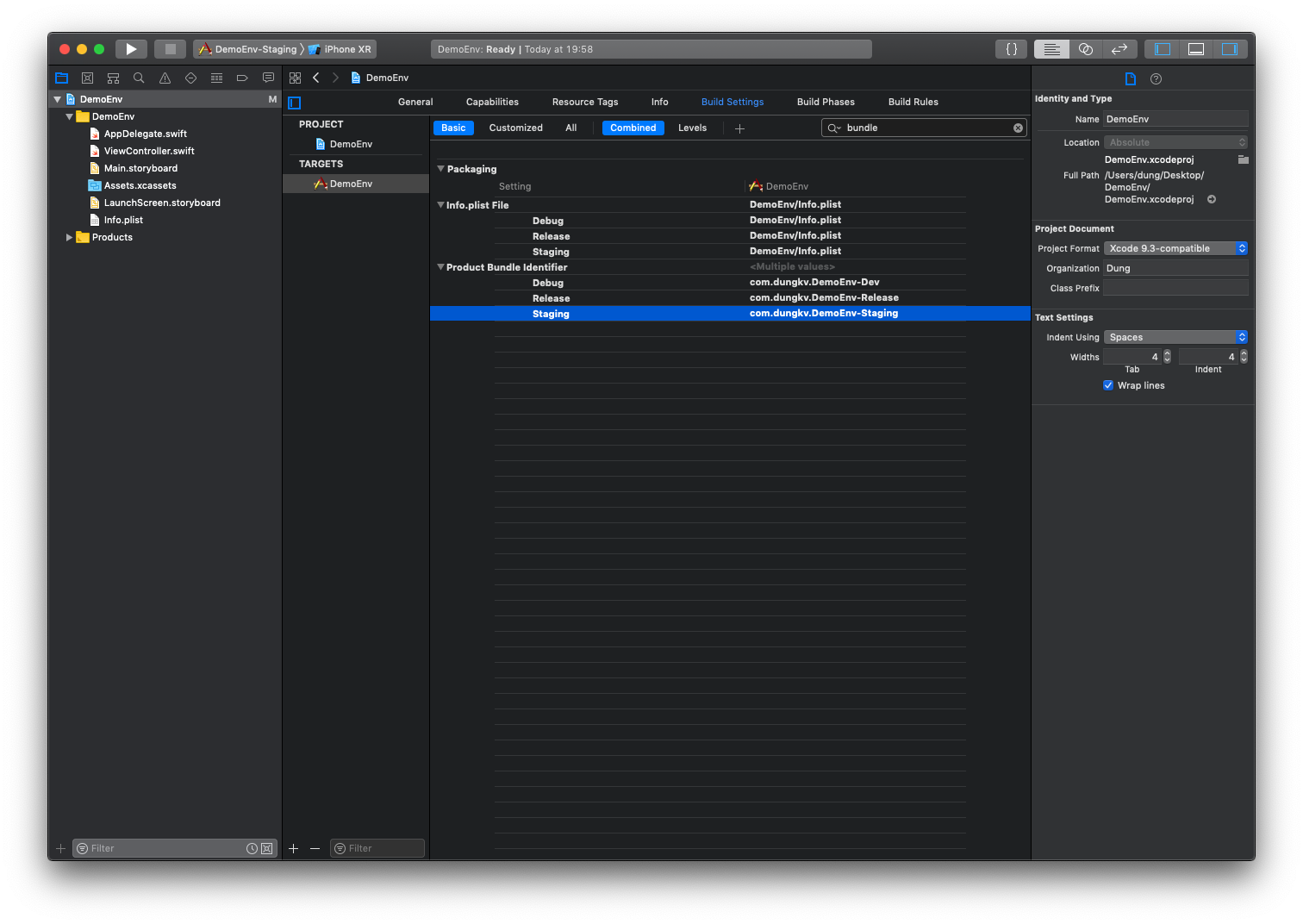Toggle the navigator panel visibility

point(1163,49)
